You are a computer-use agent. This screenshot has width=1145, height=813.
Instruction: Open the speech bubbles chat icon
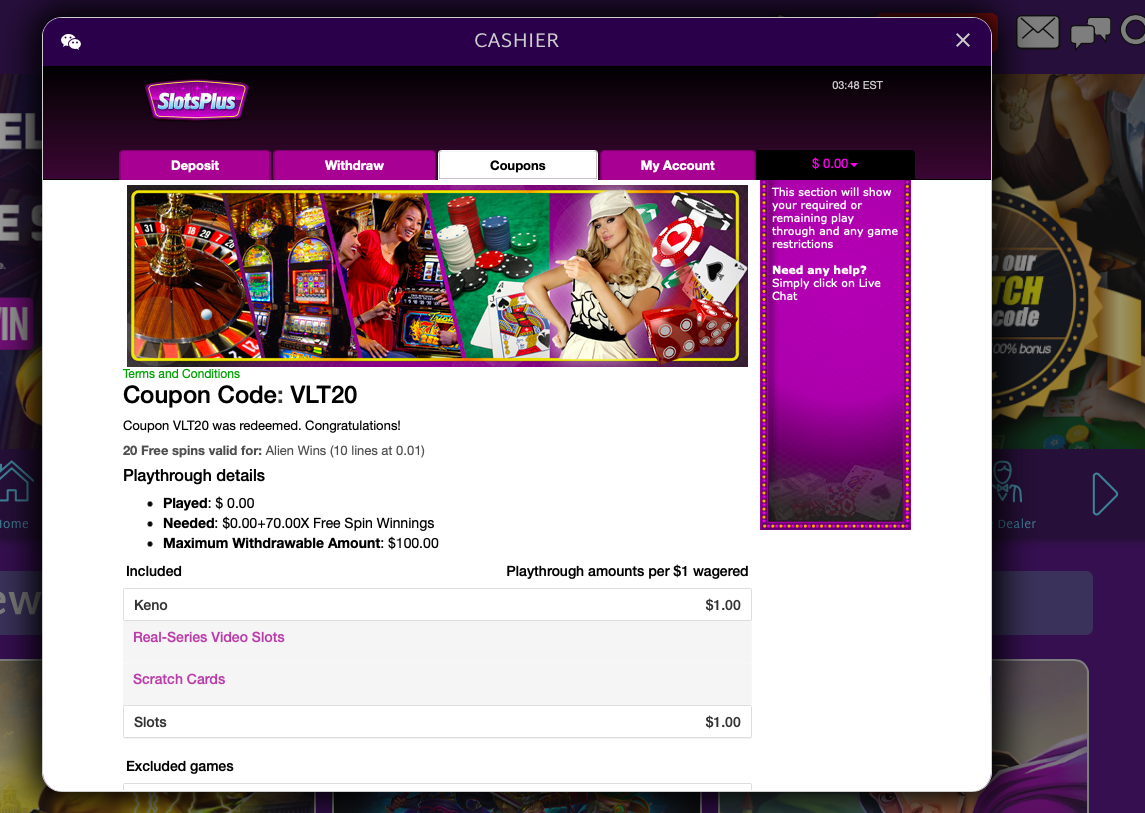click(x=1089, y=34)
